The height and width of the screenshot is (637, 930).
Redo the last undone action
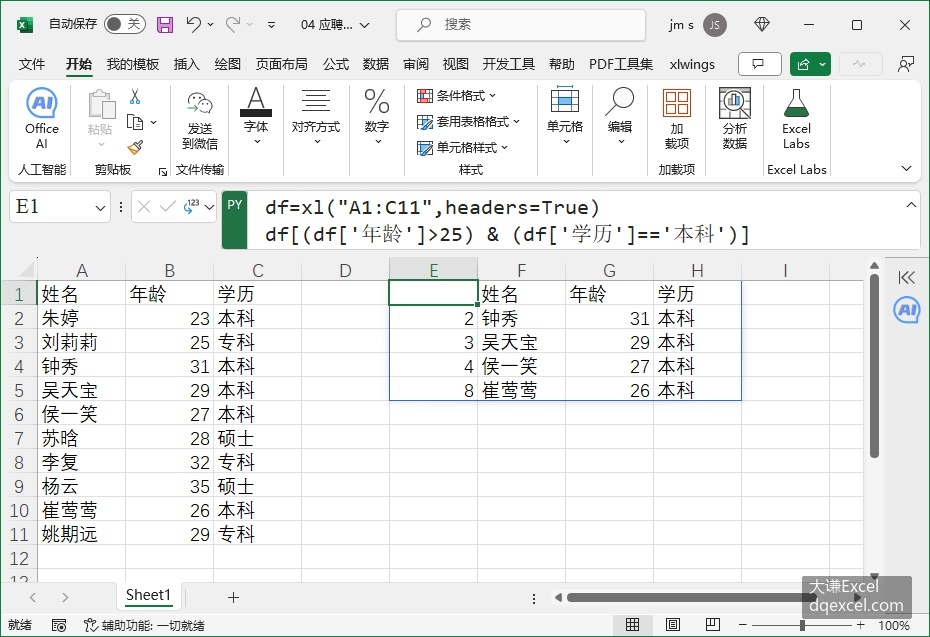[232, 24]
